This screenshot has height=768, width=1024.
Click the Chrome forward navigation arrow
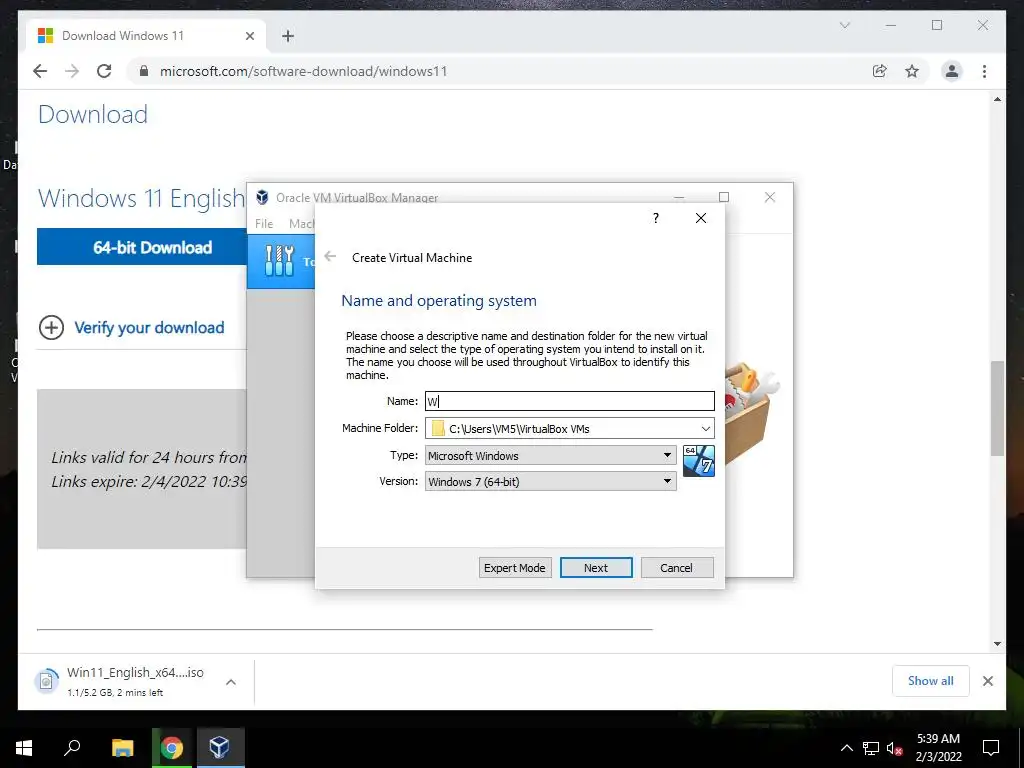coord(72,71)
